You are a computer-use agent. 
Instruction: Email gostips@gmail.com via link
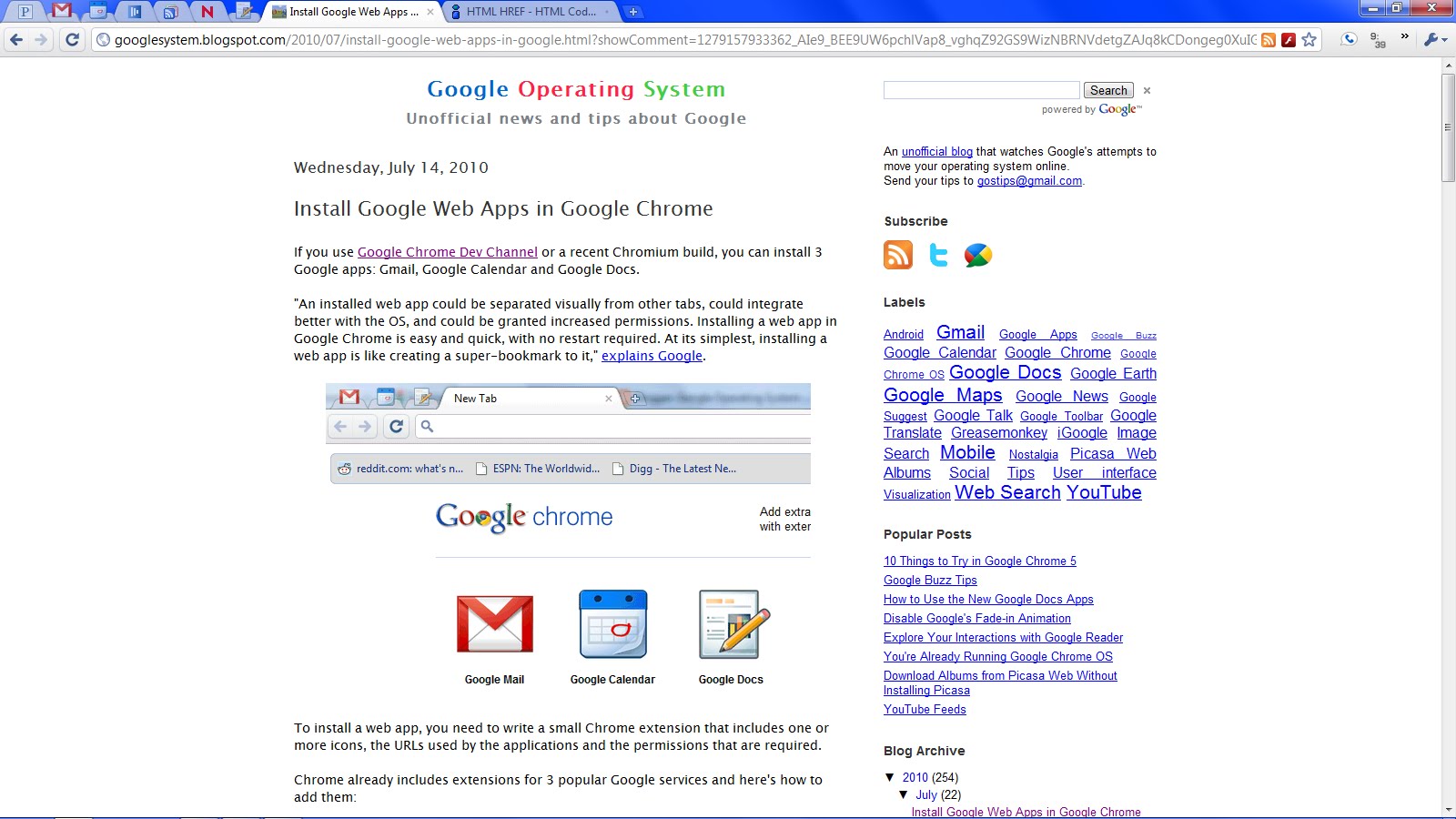(1029, 181)
